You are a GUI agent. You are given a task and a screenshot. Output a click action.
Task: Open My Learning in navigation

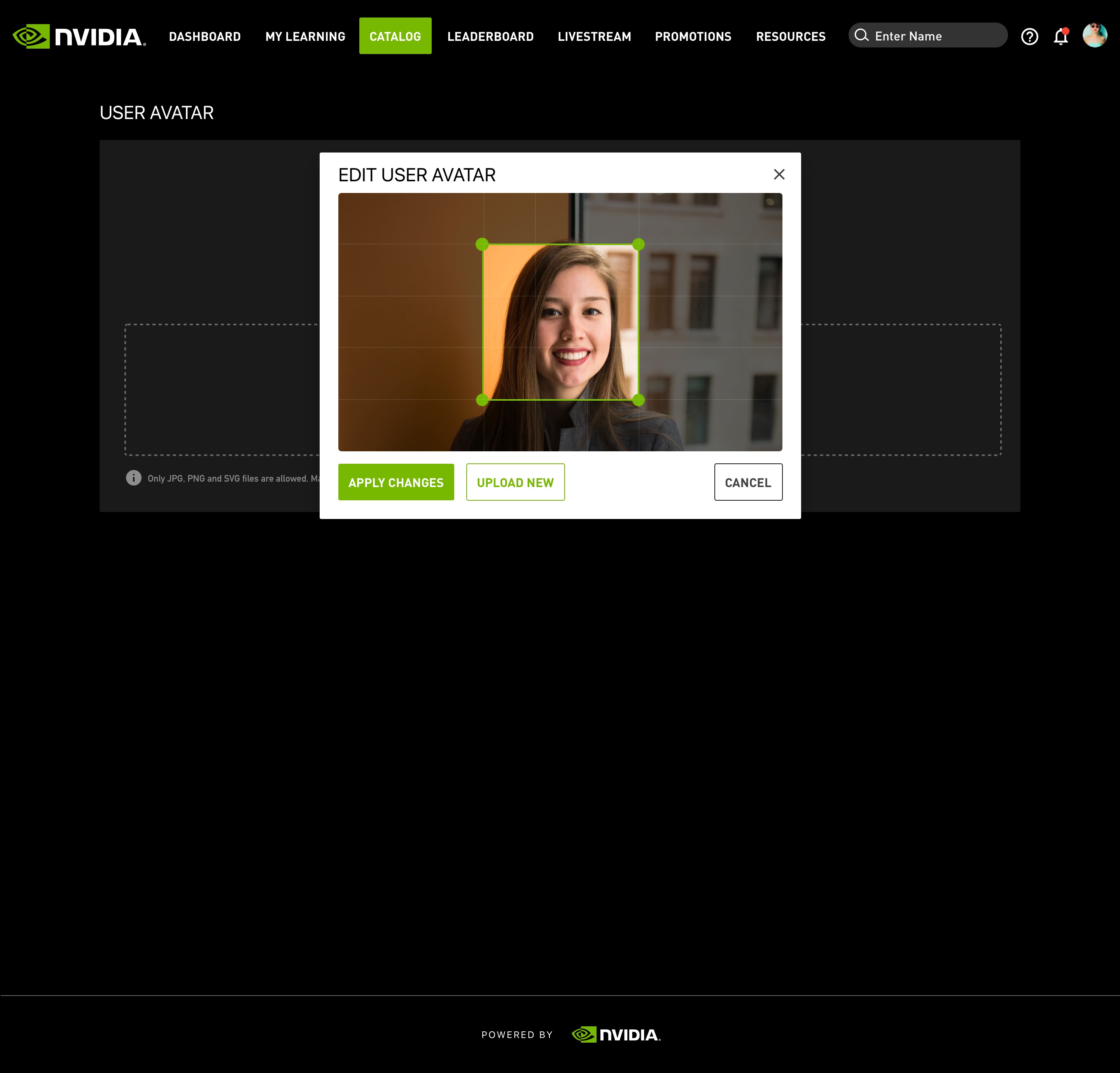click(x=305, y=37)
